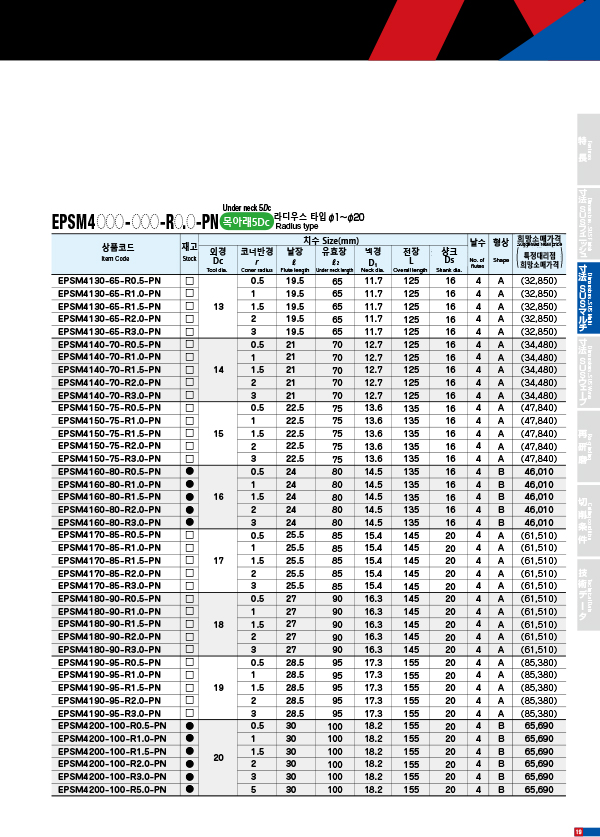Tick stock box for EPSM4190-95-R1.0-PN
Image resolution: width=600 pixels, height=837 pixels.
(190, 675)
